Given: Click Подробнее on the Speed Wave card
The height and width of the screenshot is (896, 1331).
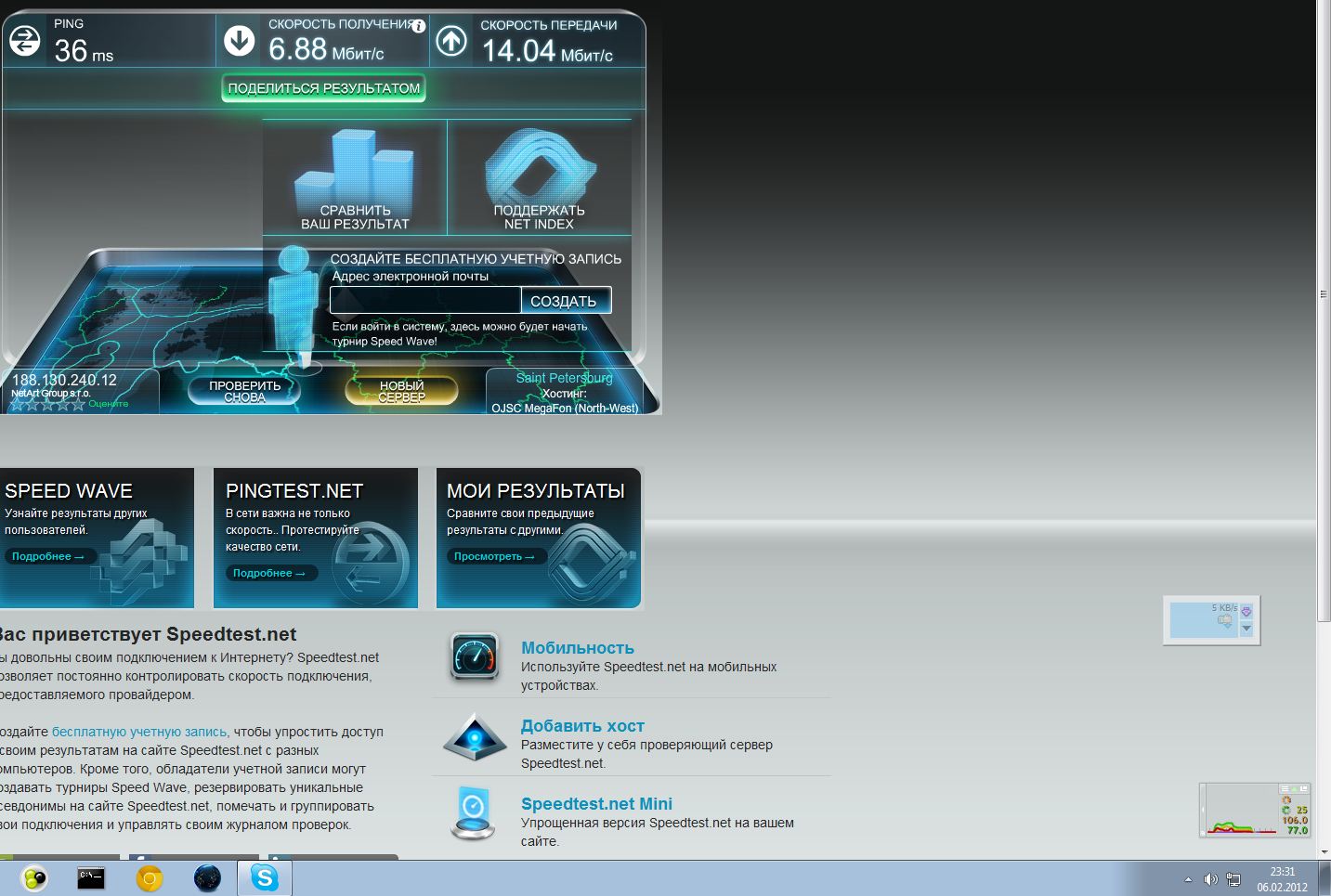Looking at the screenshot, I should [48, 556].
